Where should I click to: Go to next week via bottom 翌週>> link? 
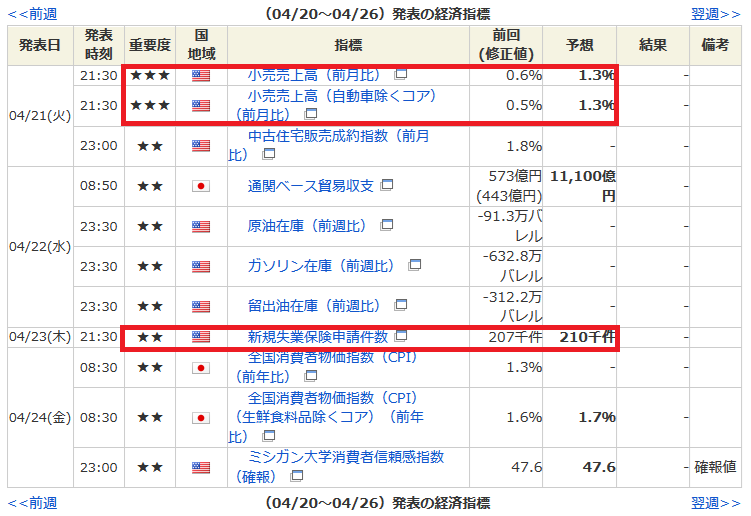(x=716, y=503)
